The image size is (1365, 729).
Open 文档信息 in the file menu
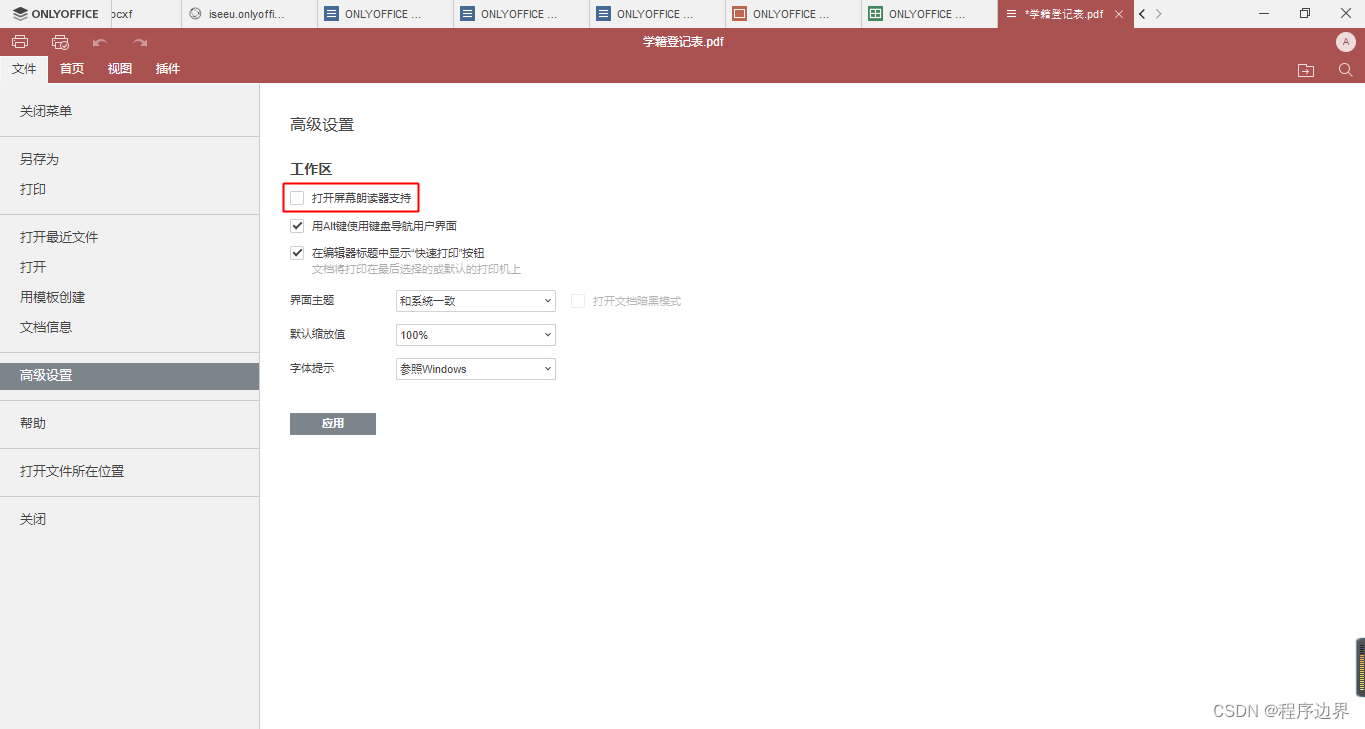[x=130, y=327]
